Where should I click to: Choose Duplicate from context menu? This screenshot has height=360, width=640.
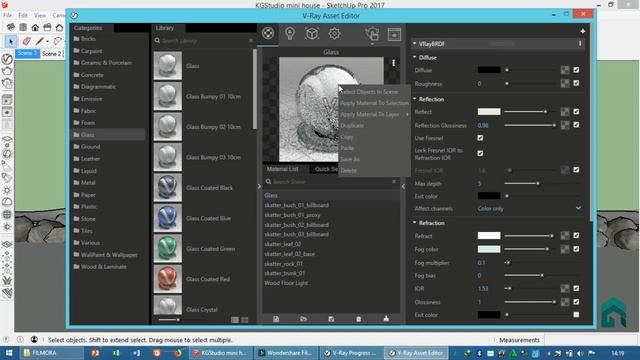point(374,126)
